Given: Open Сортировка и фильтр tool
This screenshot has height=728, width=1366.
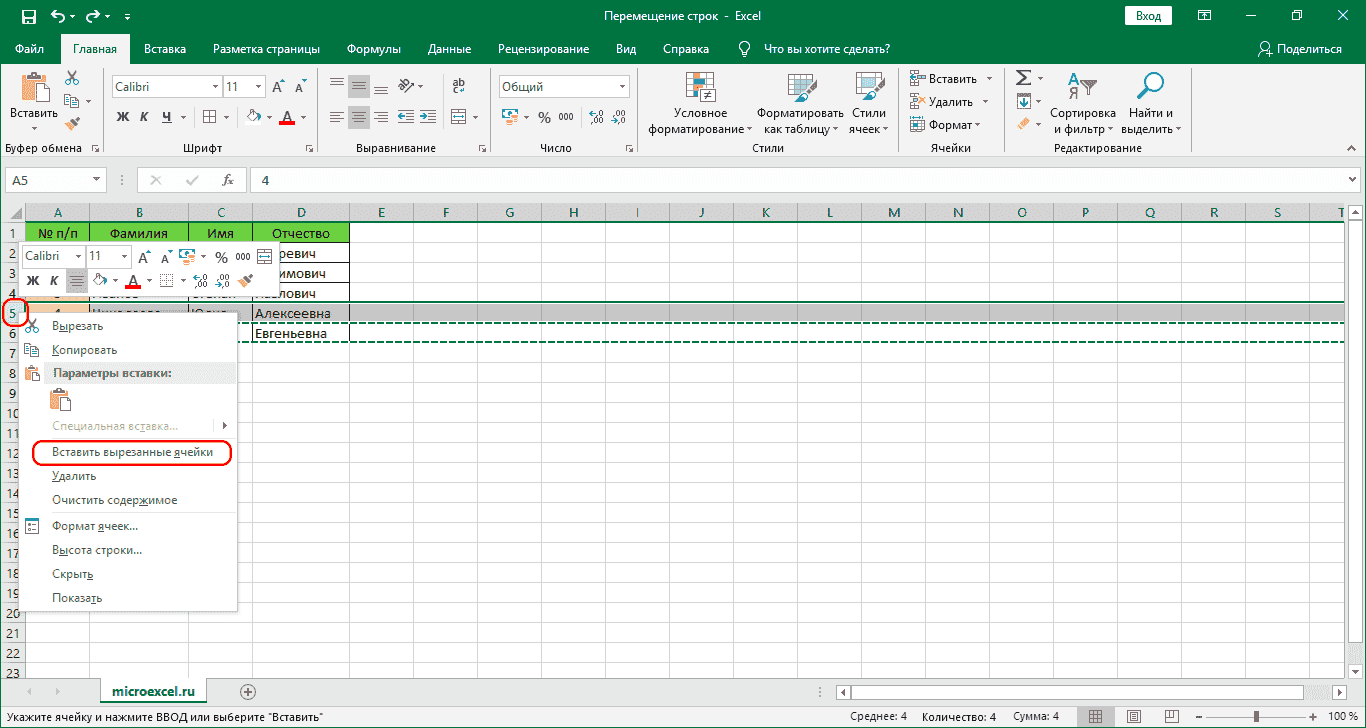Looking at the screenshot, I should (1083, 100).
